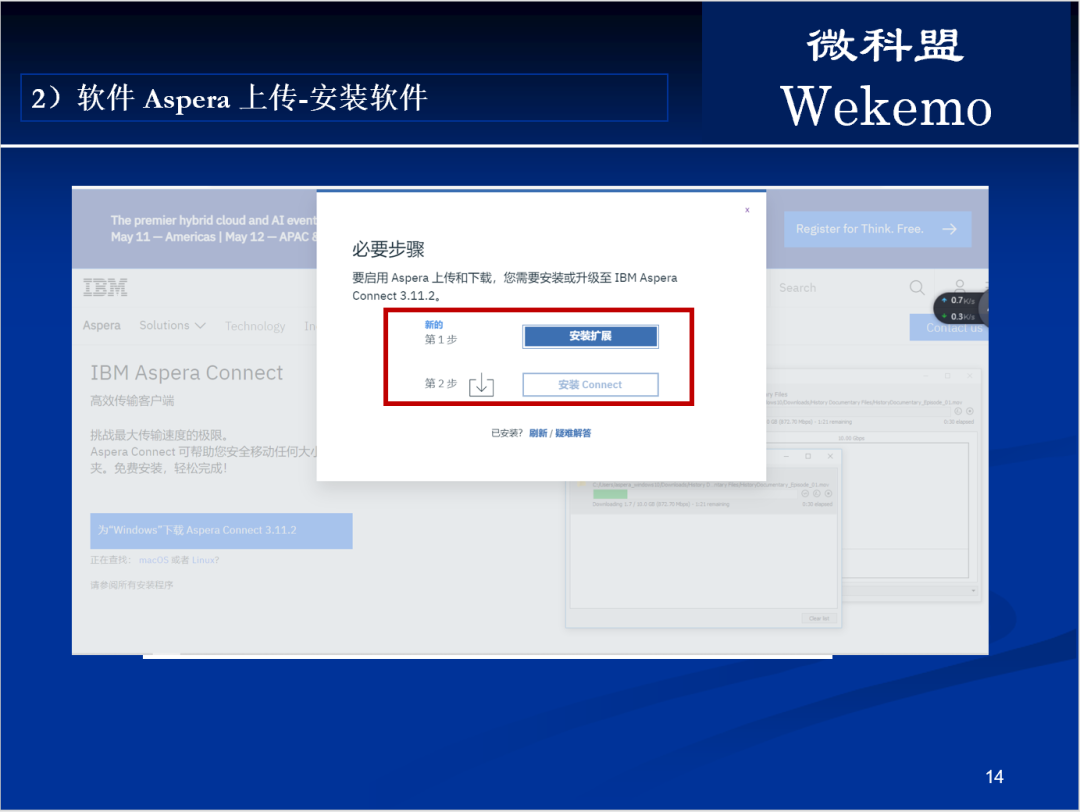
Task: Click the arrow icon on Register banner
Action: tap(950, 229)
